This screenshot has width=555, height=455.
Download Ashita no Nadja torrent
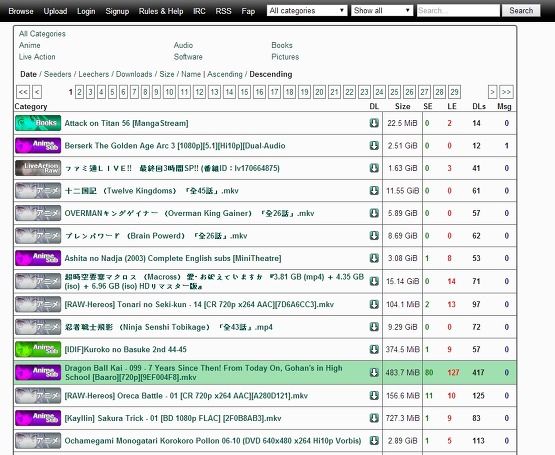(x=374, y=258)
